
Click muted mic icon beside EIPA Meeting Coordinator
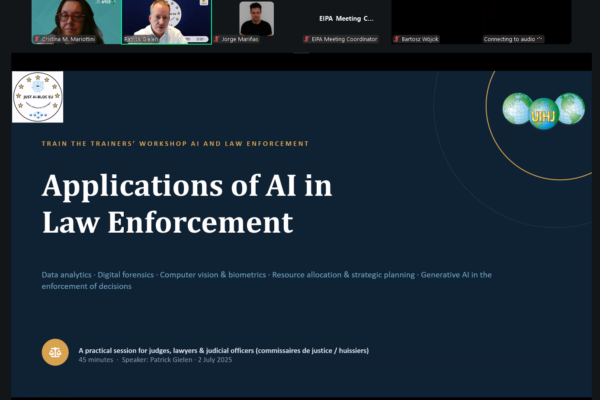click(307, 39)
